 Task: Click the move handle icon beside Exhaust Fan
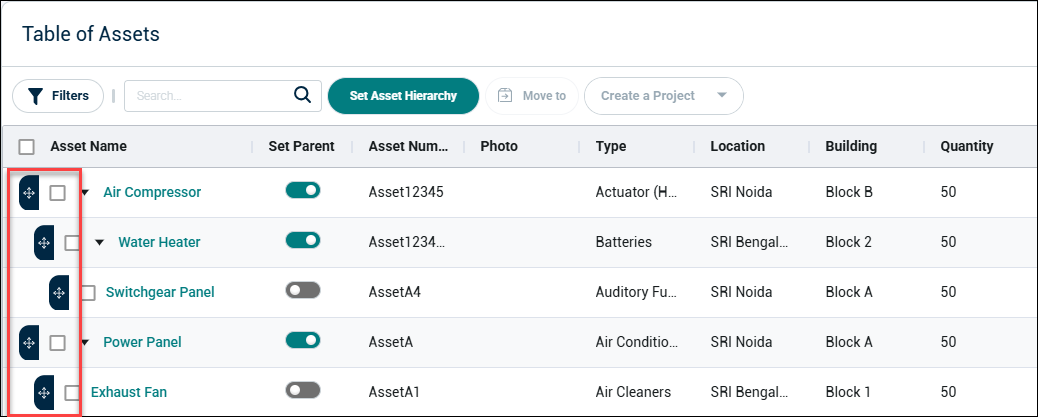click(44, 393)
